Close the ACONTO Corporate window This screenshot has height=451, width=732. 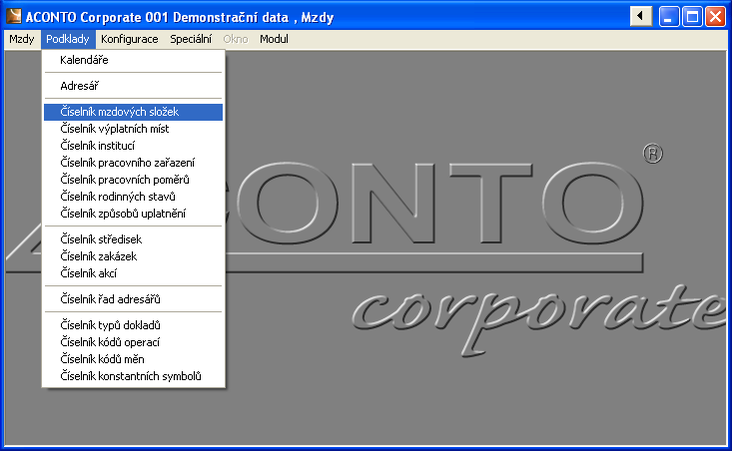[715, 17]
